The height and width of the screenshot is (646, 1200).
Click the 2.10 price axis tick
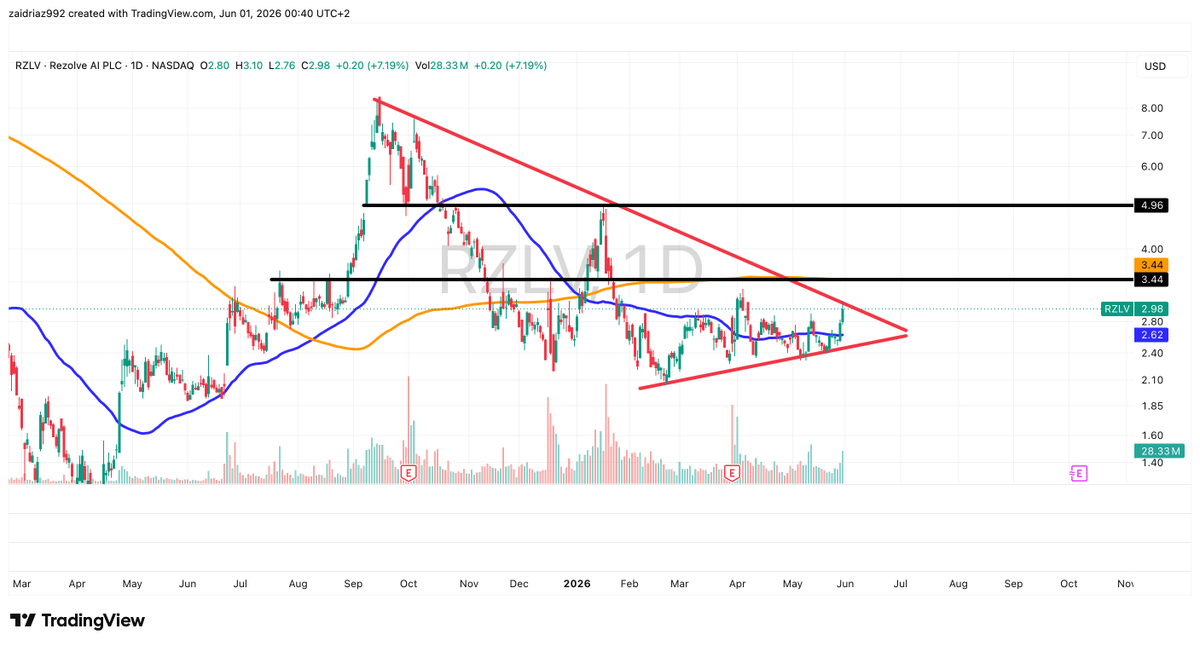coord(1151,380)
